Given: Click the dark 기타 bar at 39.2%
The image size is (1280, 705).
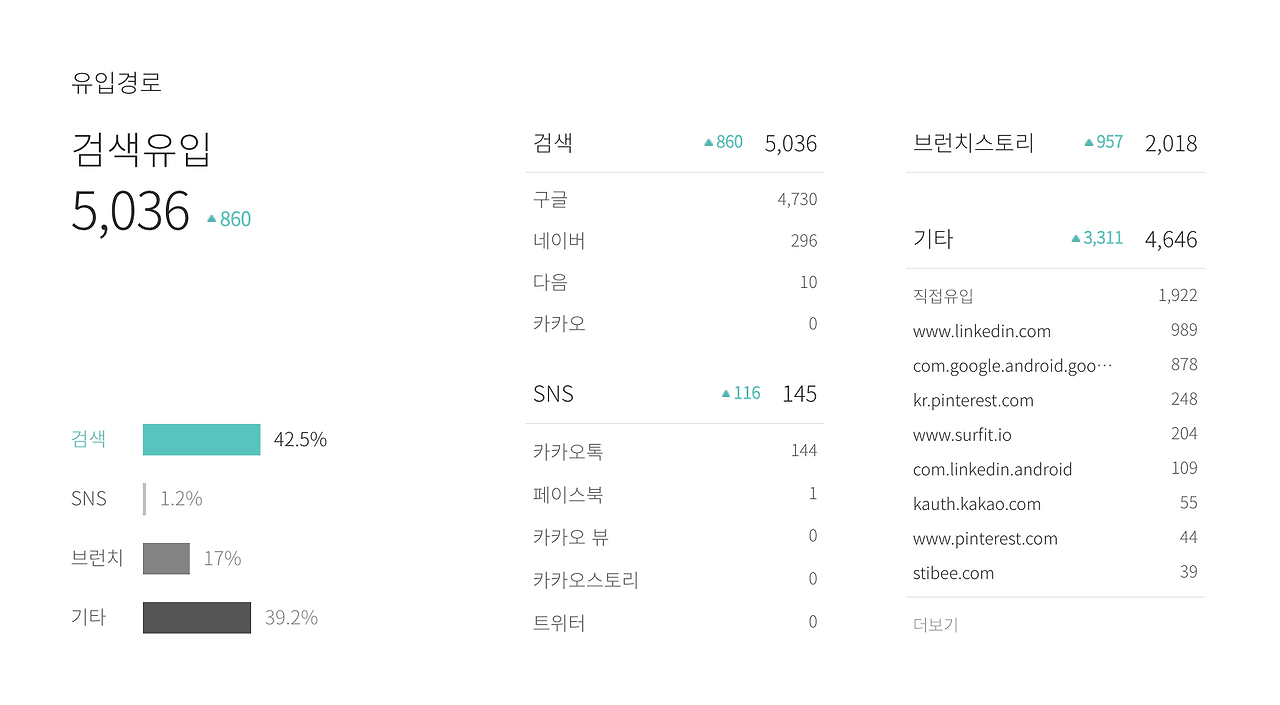Looking at the screenshot, I should [x=196, y=617].
